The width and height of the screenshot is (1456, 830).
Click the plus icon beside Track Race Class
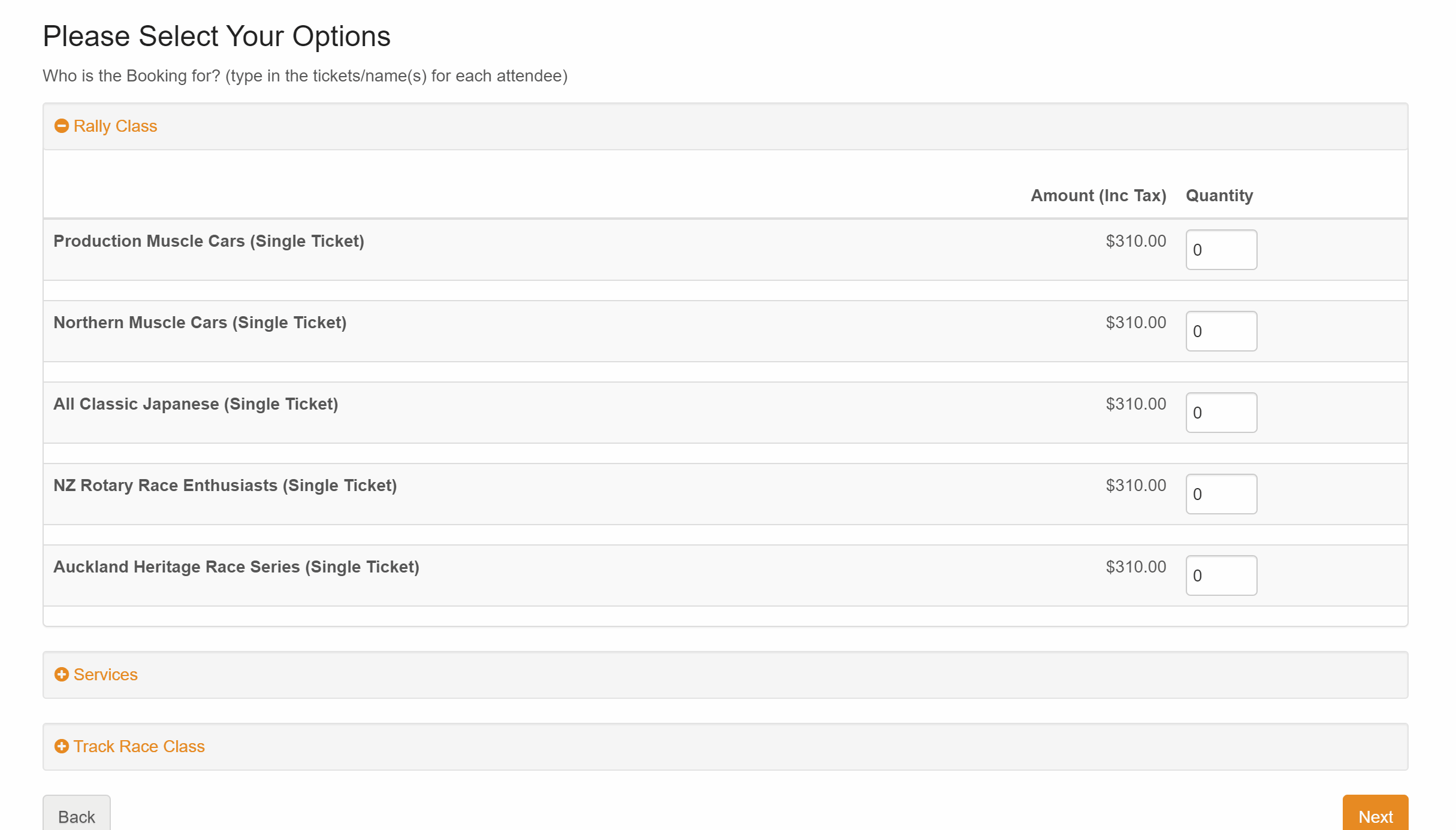[x=61, y=746]
